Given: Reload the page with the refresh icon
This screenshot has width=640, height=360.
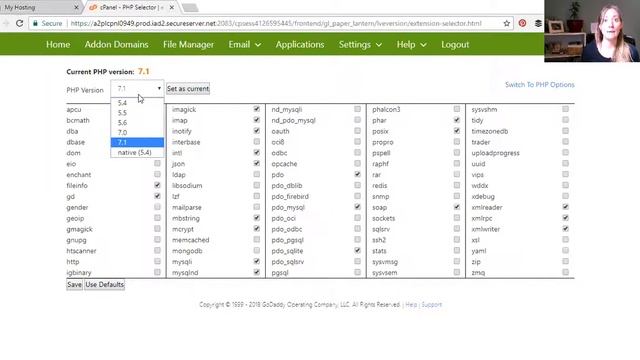Looking at the screenshot, I should pos(19,23).
